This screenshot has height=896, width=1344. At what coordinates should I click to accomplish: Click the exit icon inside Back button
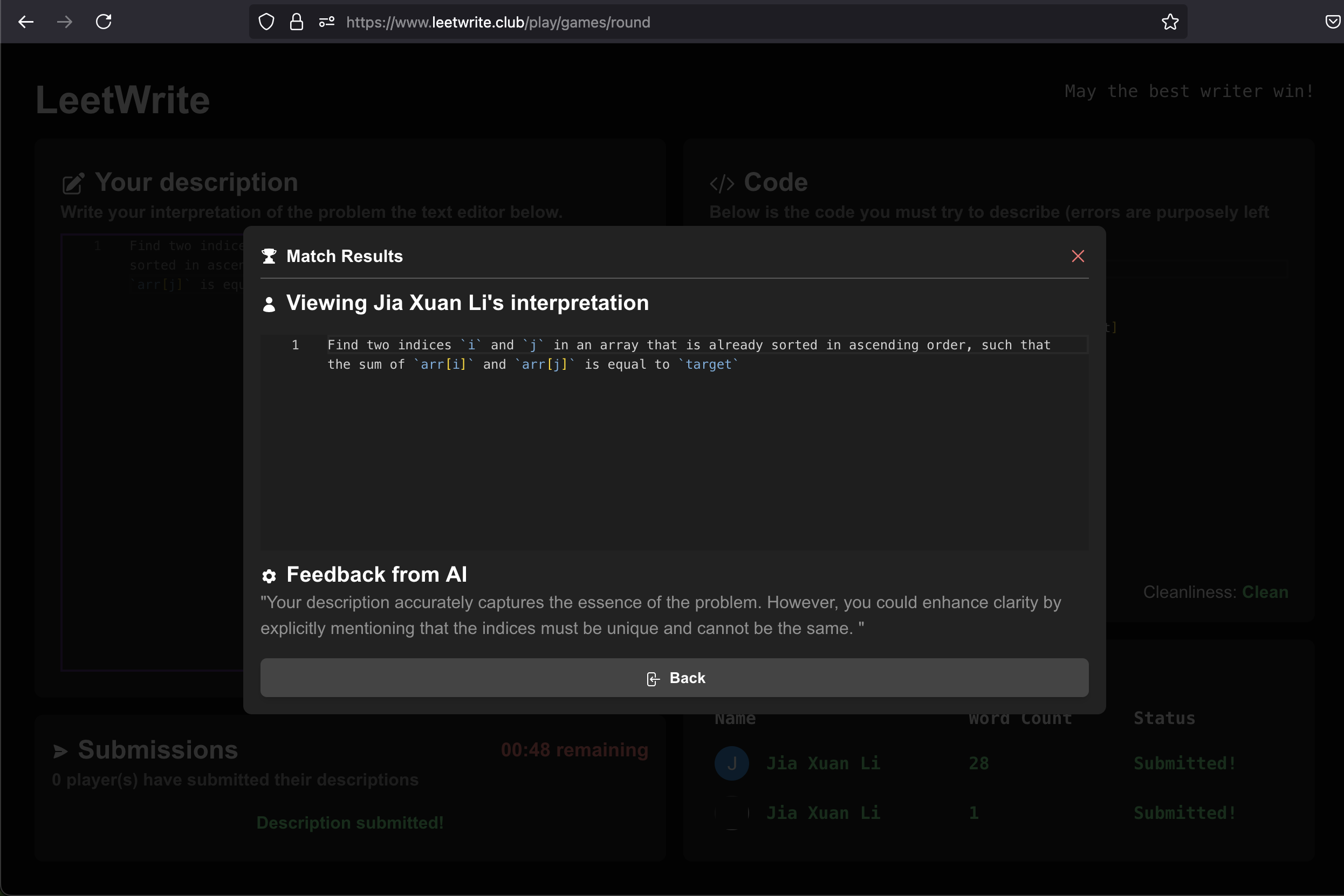point(653,678)
